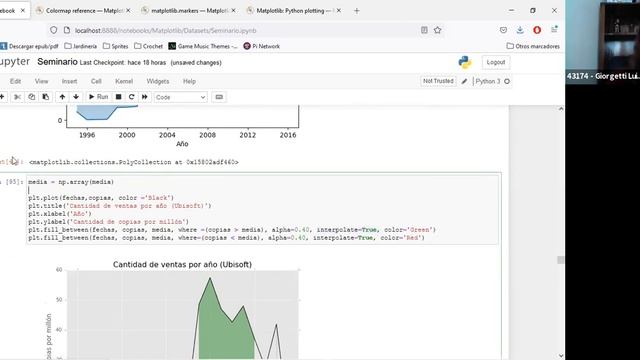Open the Insert menu
The height and width of the screenshot is (360, 640).
69,81
